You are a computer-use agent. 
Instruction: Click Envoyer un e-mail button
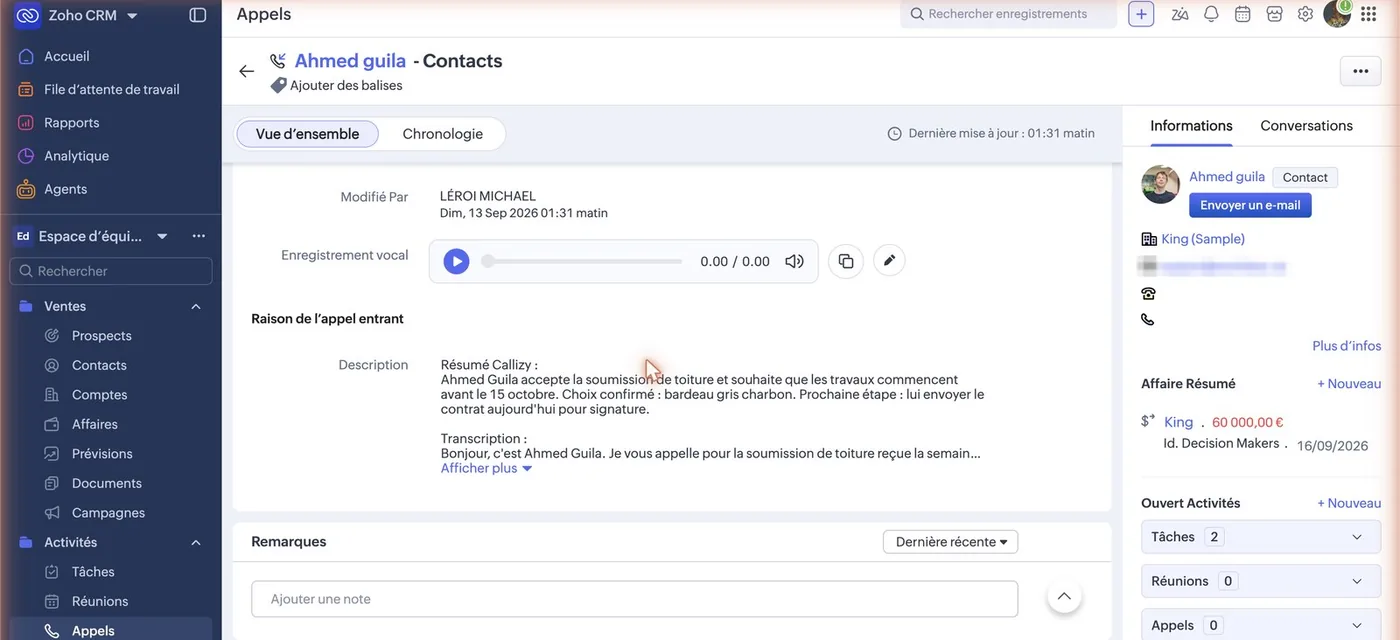[1250, 205]
